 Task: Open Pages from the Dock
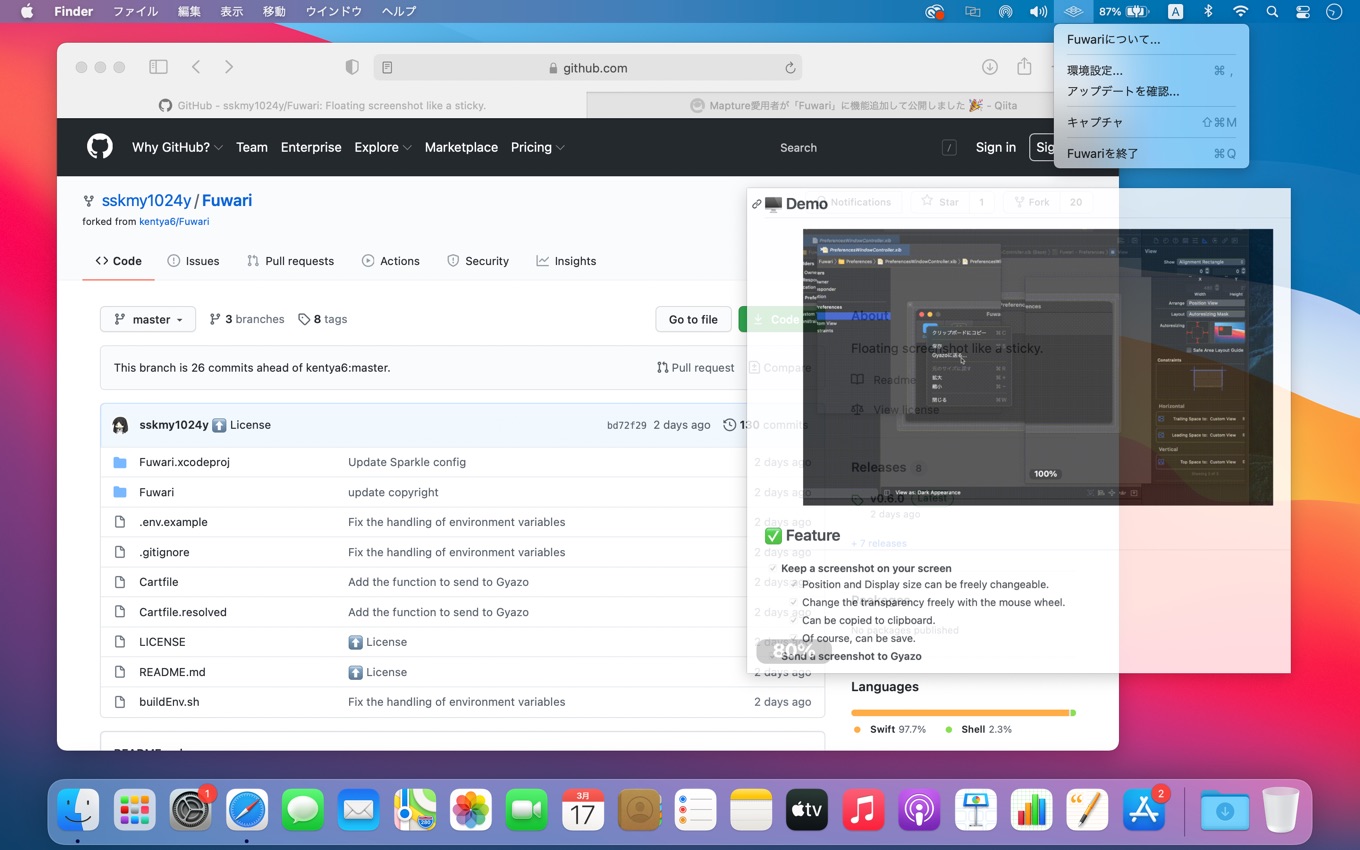pos(1087,809)
